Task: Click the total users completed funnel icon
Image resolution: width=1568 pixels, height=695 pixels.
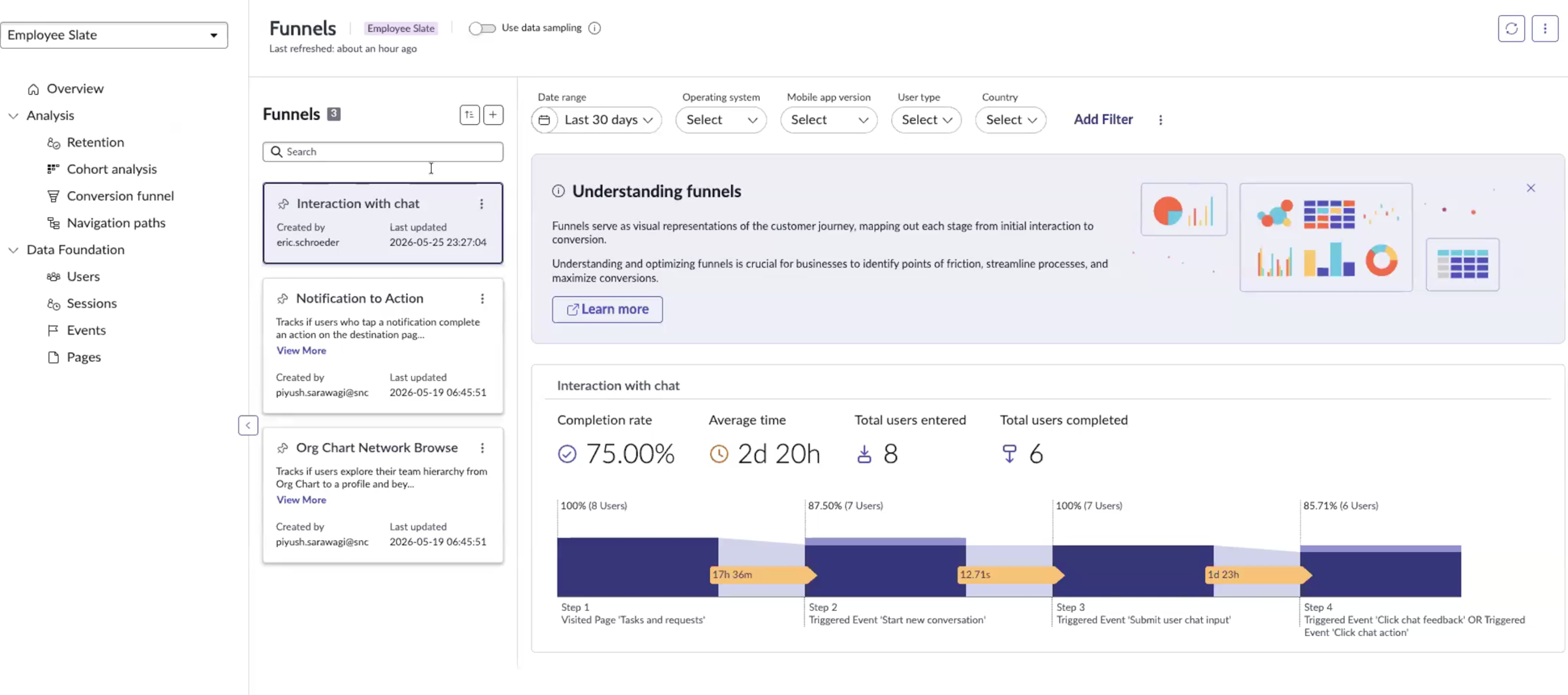Action: coord(1008,454)
